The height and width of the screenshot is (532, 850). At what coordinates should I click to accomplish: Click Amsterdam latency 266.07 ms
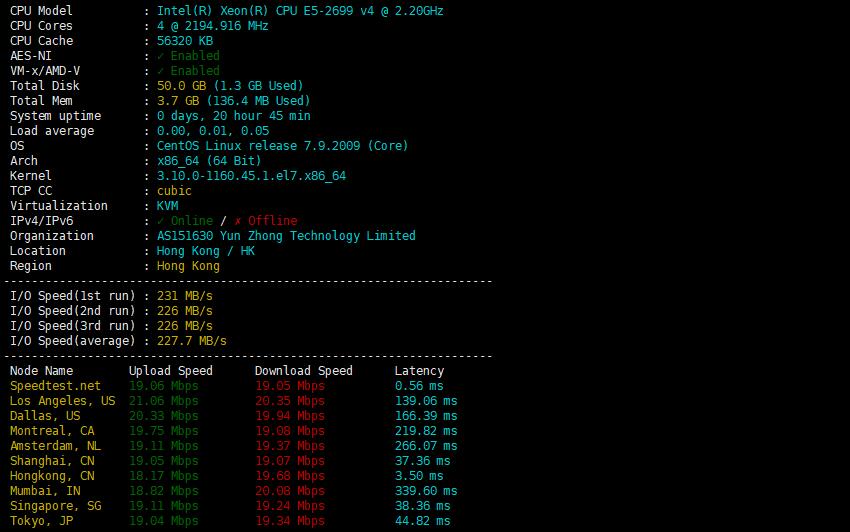tap(426, 446)
